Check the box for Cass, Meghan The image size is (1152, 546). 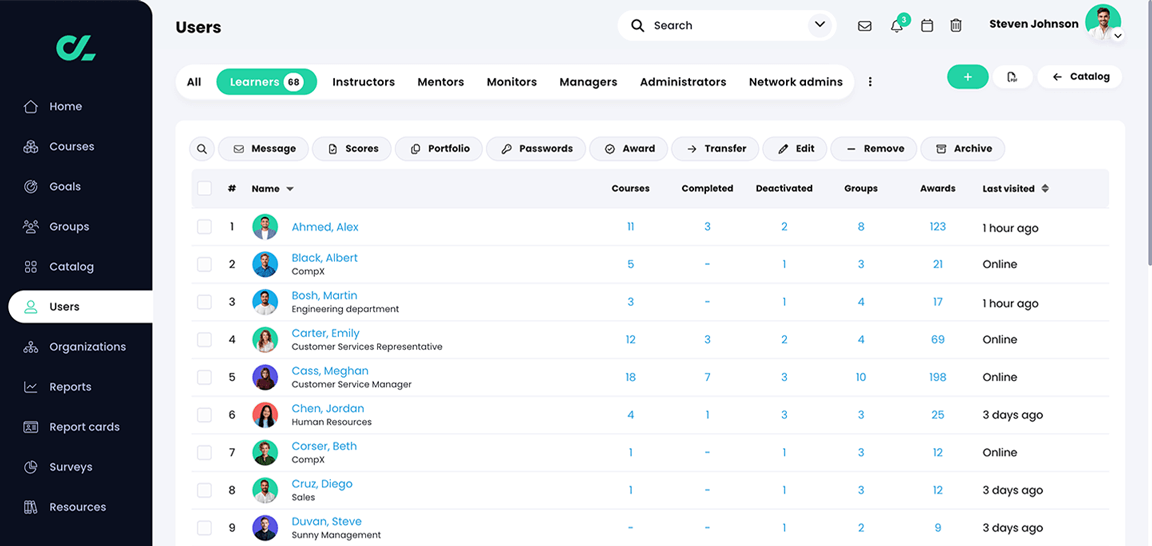click(x=204, y=378)
